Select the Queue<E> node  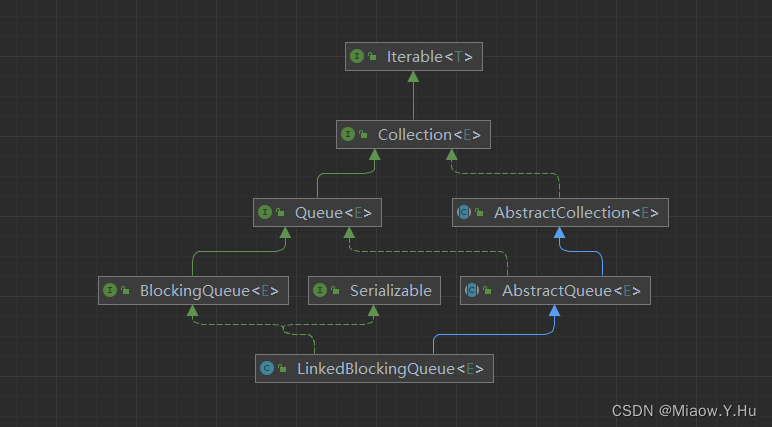pyautogui.click(x=317, y=212)
